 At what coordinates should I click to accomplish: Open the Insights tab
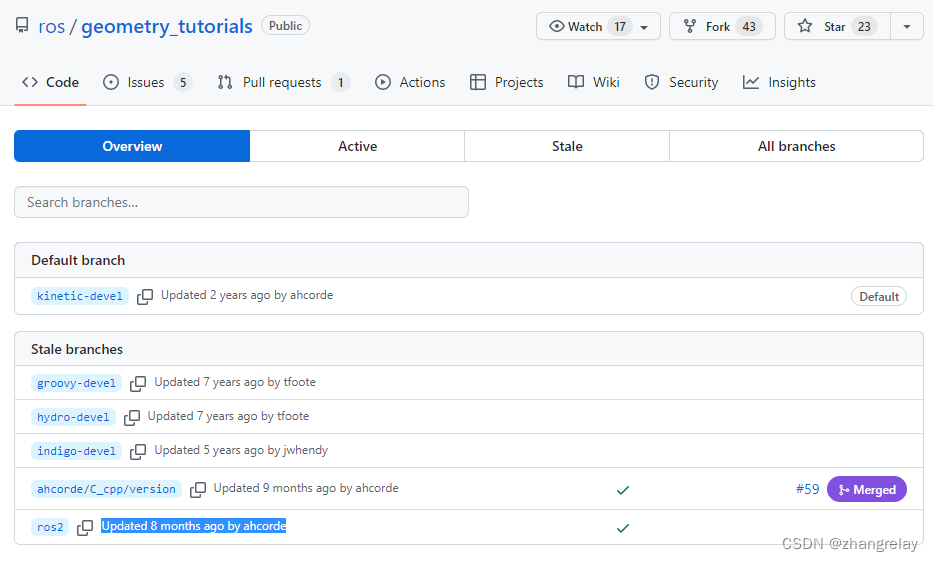[779, 82]
